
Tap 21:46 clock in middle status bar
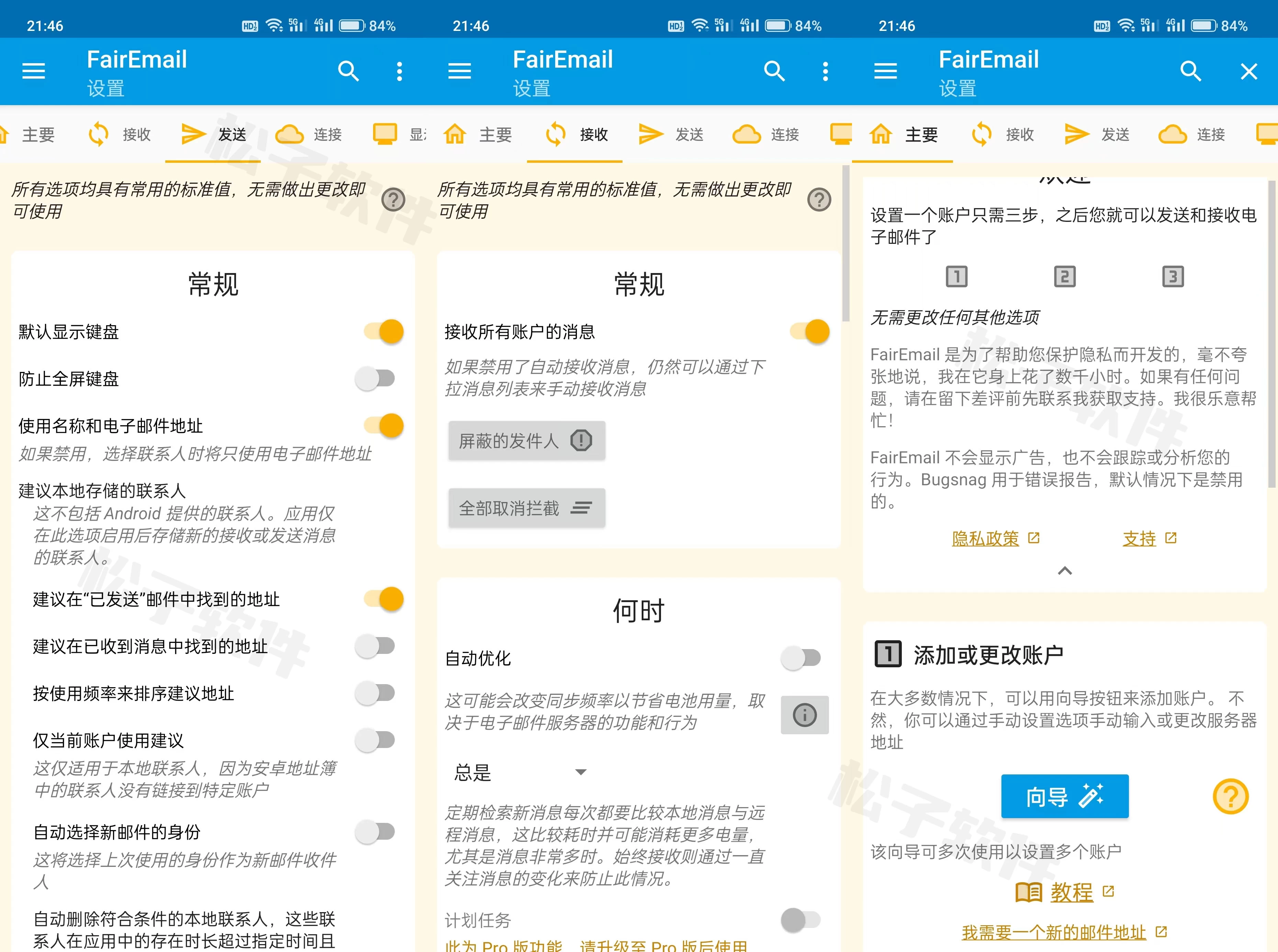(471, 26)
